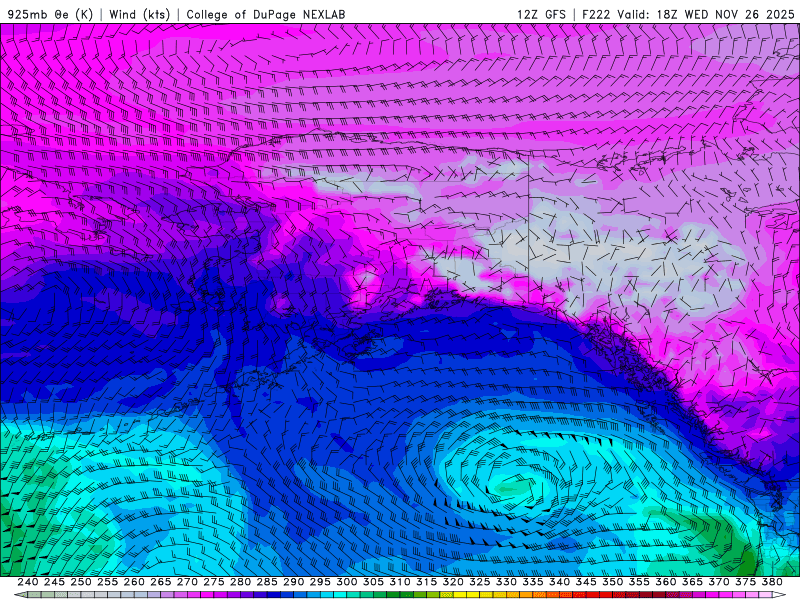
Task: Click the 345 value on the color scale
Action: pos(586,582)
